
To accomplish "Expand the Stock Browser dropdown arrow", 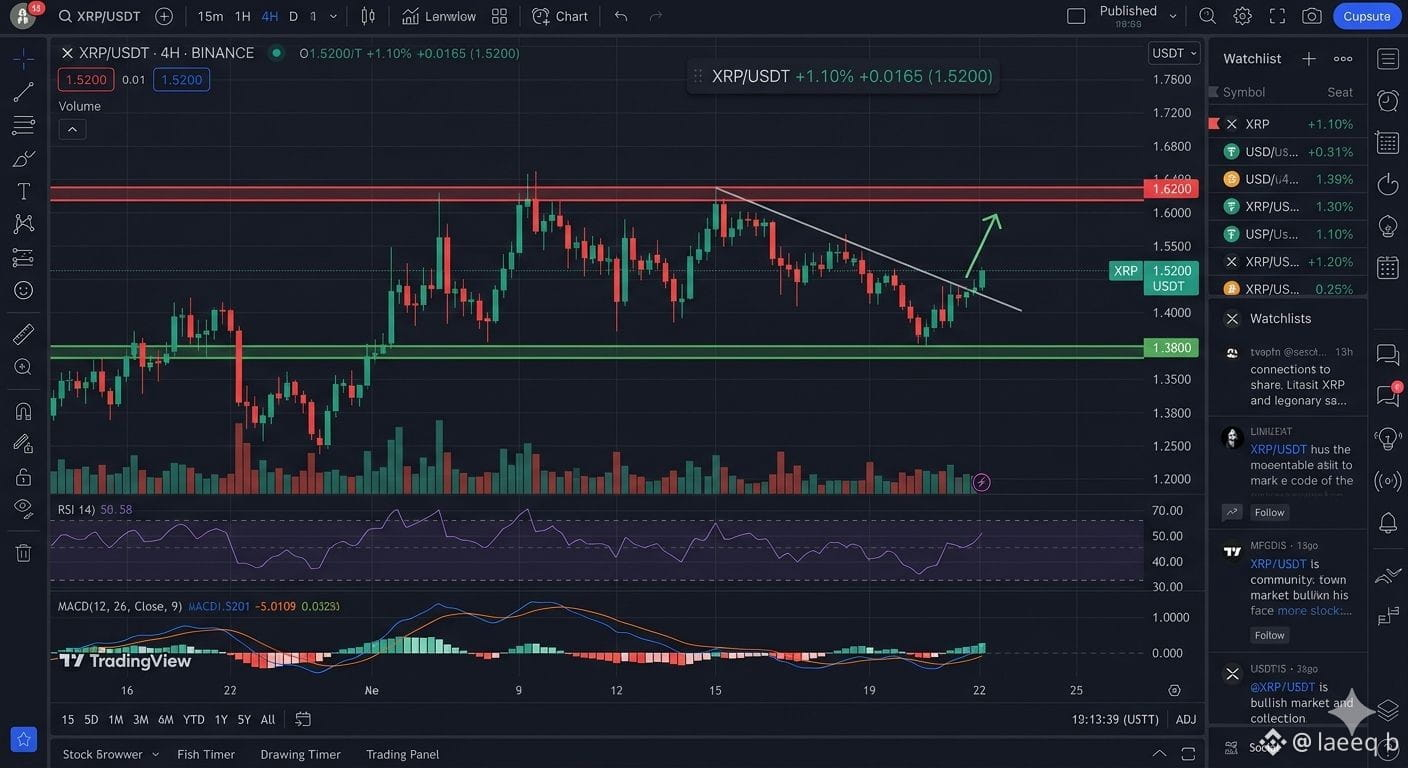I will click(155, 754).
